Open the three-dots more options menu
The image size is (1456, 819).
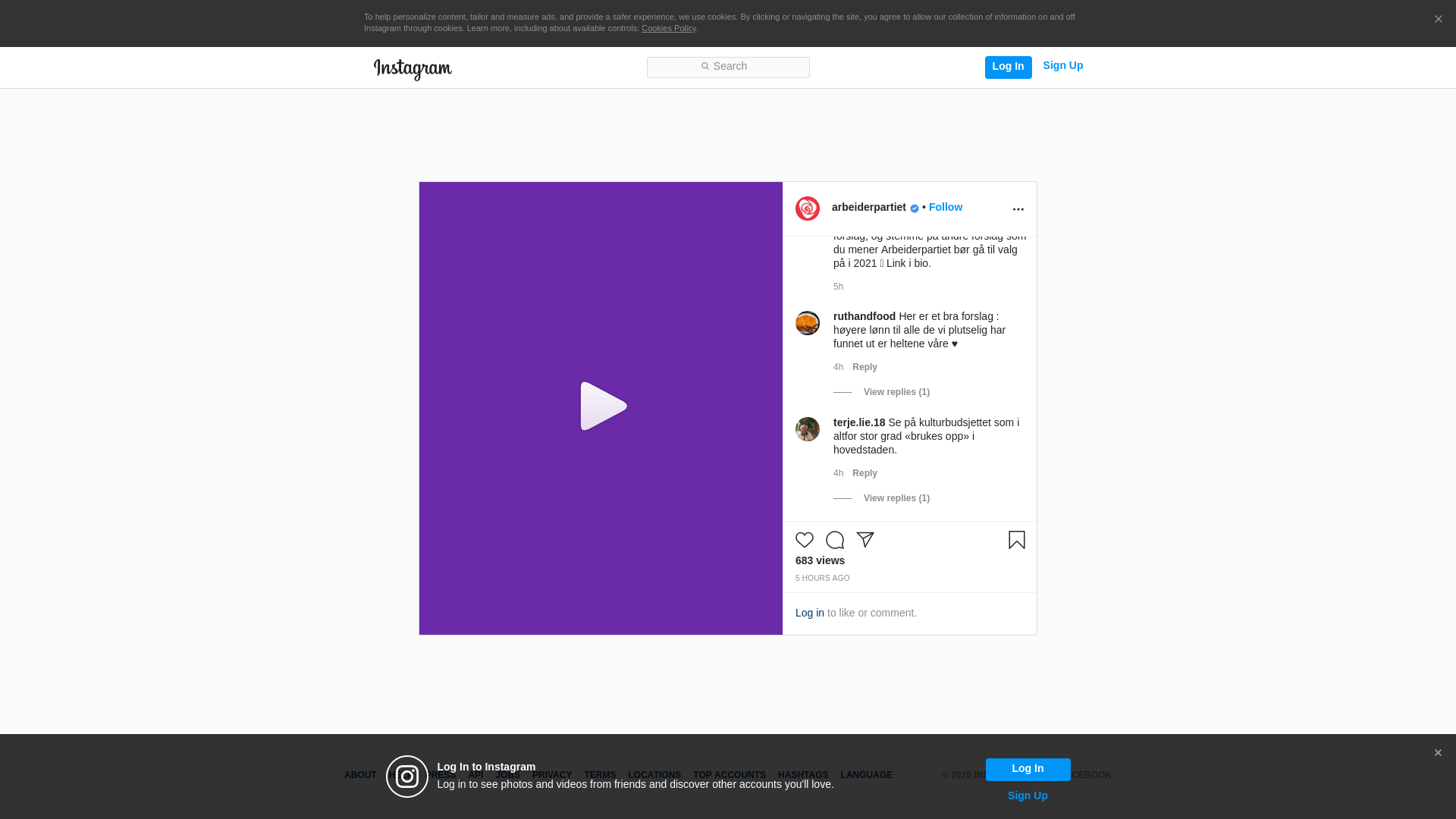tap(1018, 209)
